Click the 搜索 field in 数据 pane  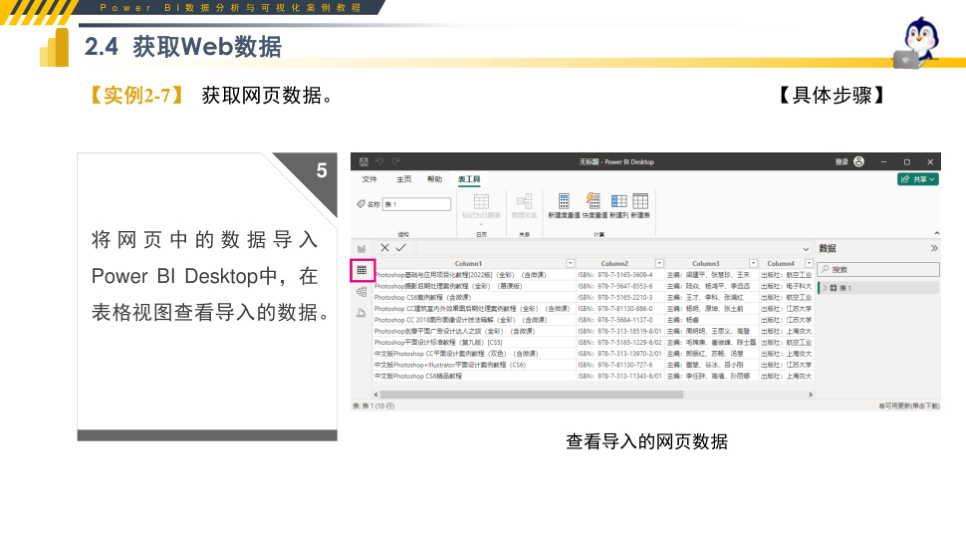pyautogui.click(x=879, y=270)
